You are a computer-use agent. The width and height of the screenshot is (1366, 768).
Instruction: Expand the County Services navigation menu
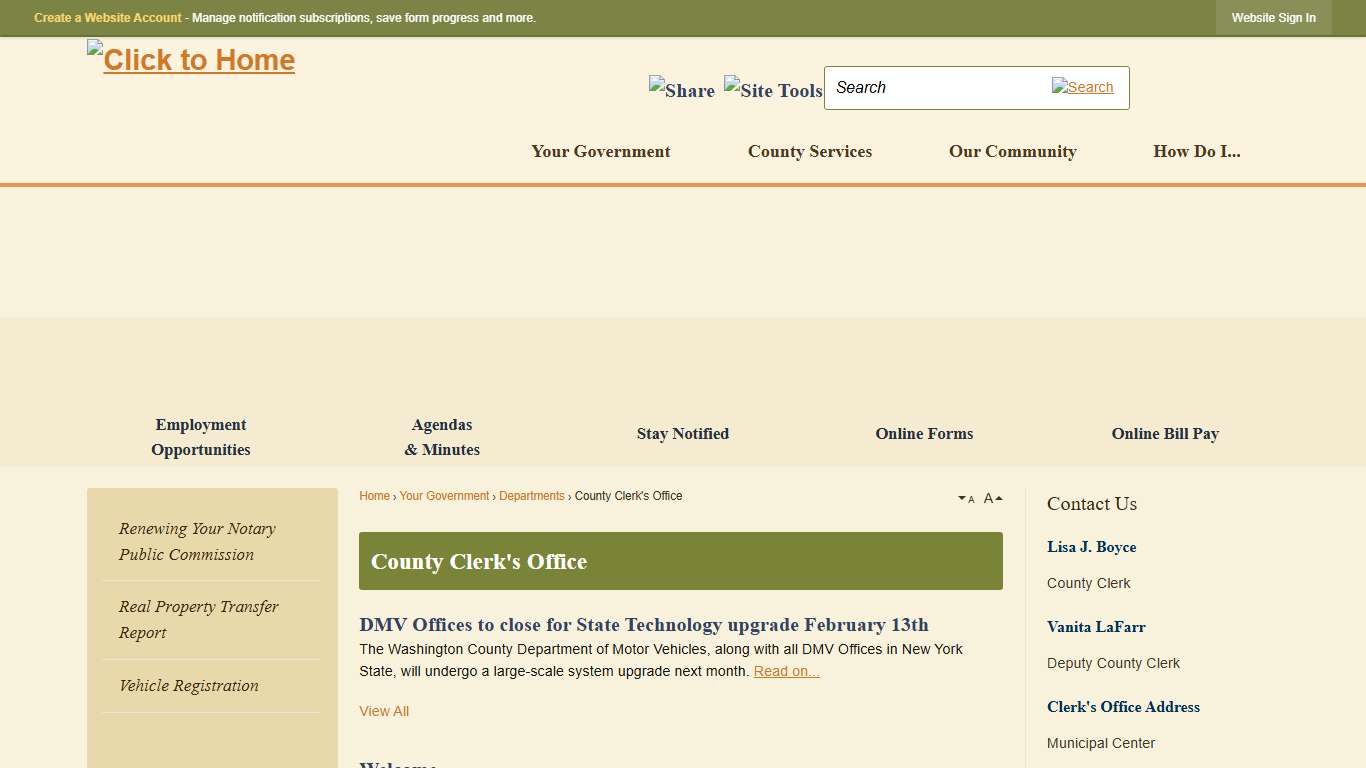coord(809,151)
